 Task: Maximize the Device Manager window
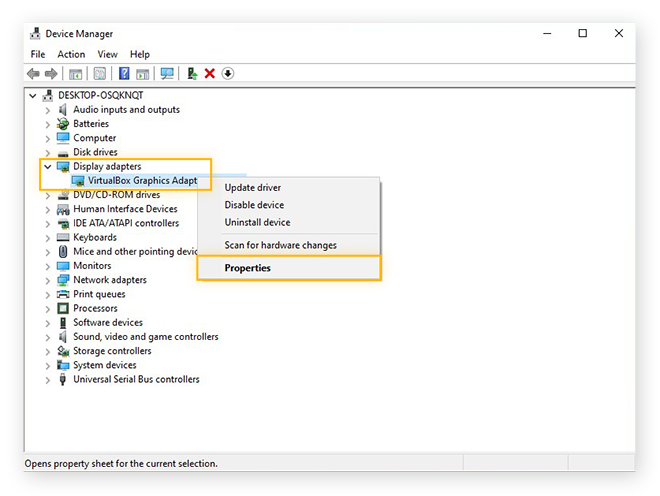tap(583, 33)
